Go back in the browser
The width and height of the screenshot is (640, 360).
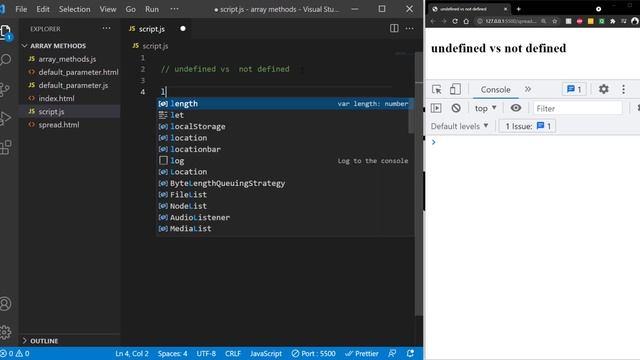433,21
